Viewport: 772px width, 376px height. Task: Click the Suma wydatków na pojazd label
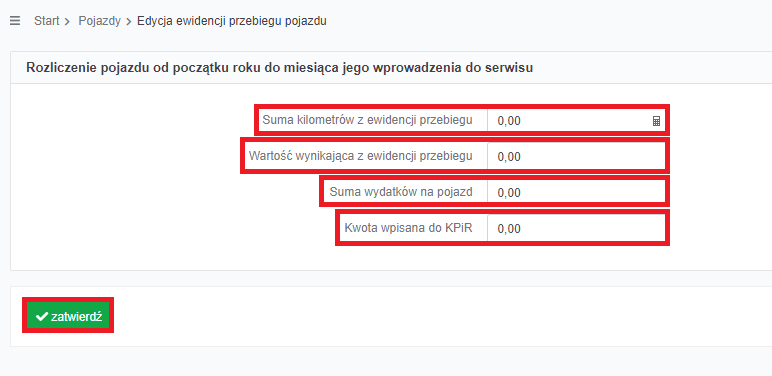tap(401, 192)
